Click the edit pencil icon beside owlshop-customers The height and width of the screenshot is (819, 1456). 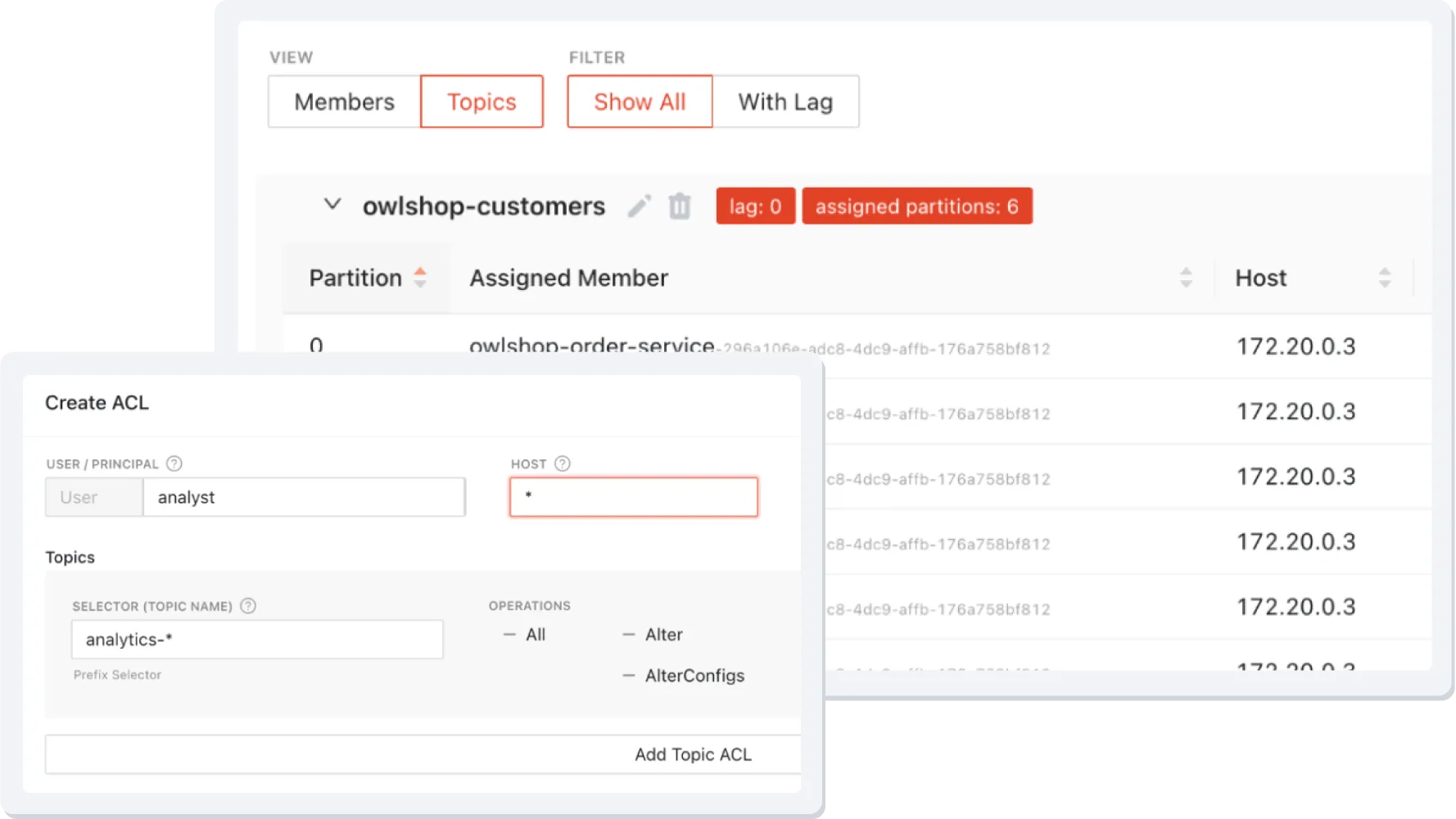[640, 206]
